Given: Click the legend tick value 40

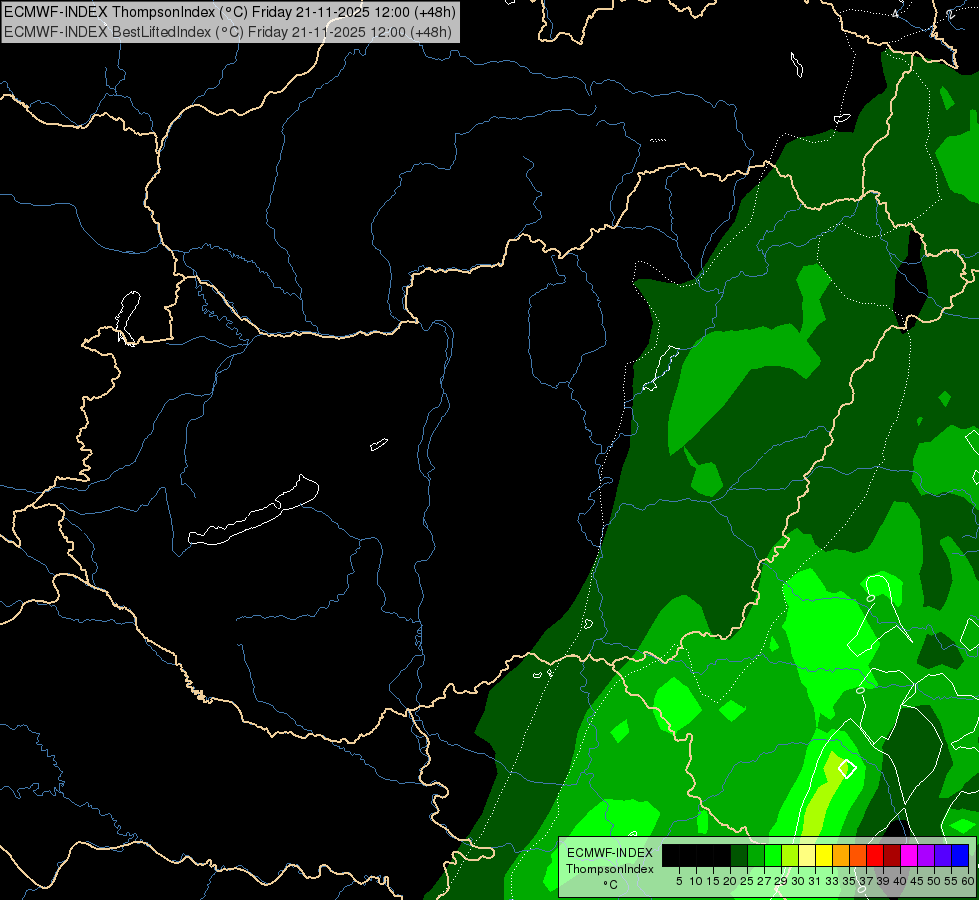Looking at the screenshot, I should pos(900,881).
